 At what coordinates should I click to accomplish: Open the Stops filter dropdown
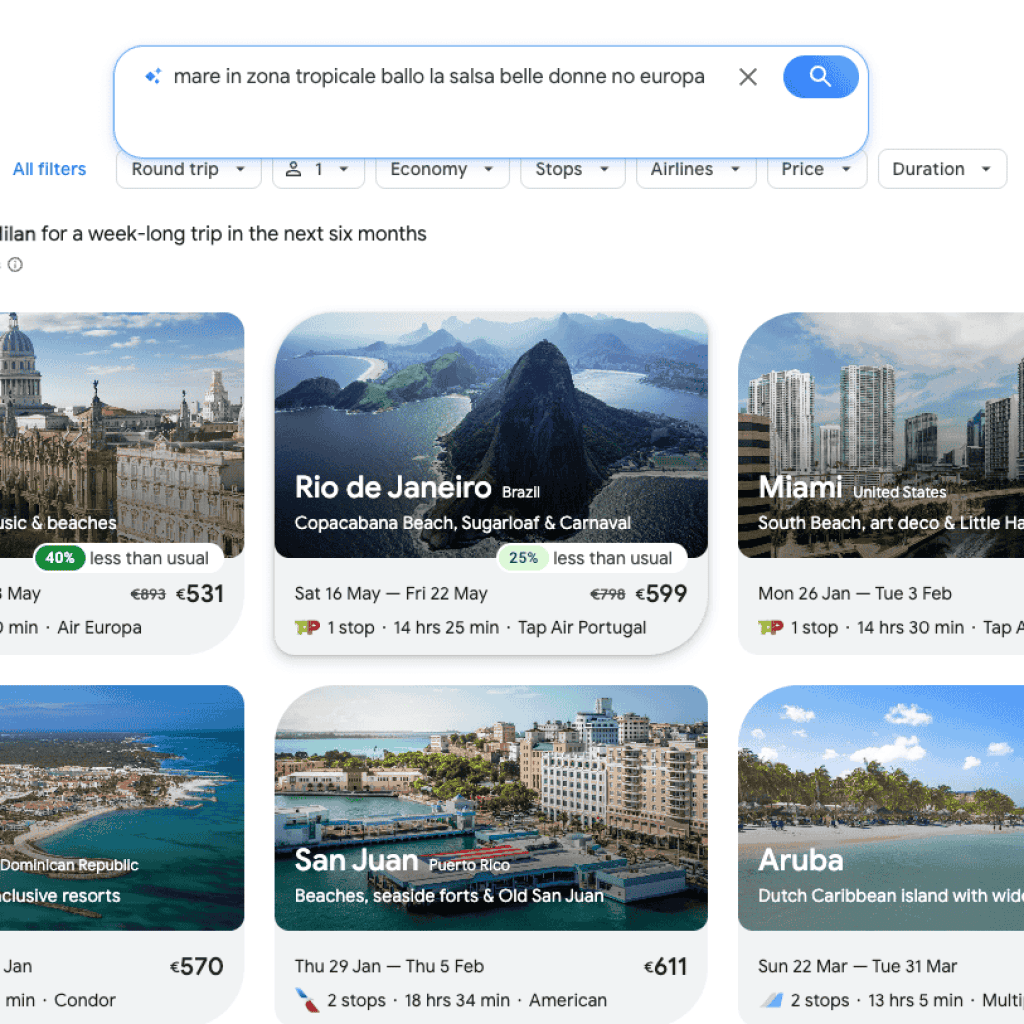tap(572, 169)
